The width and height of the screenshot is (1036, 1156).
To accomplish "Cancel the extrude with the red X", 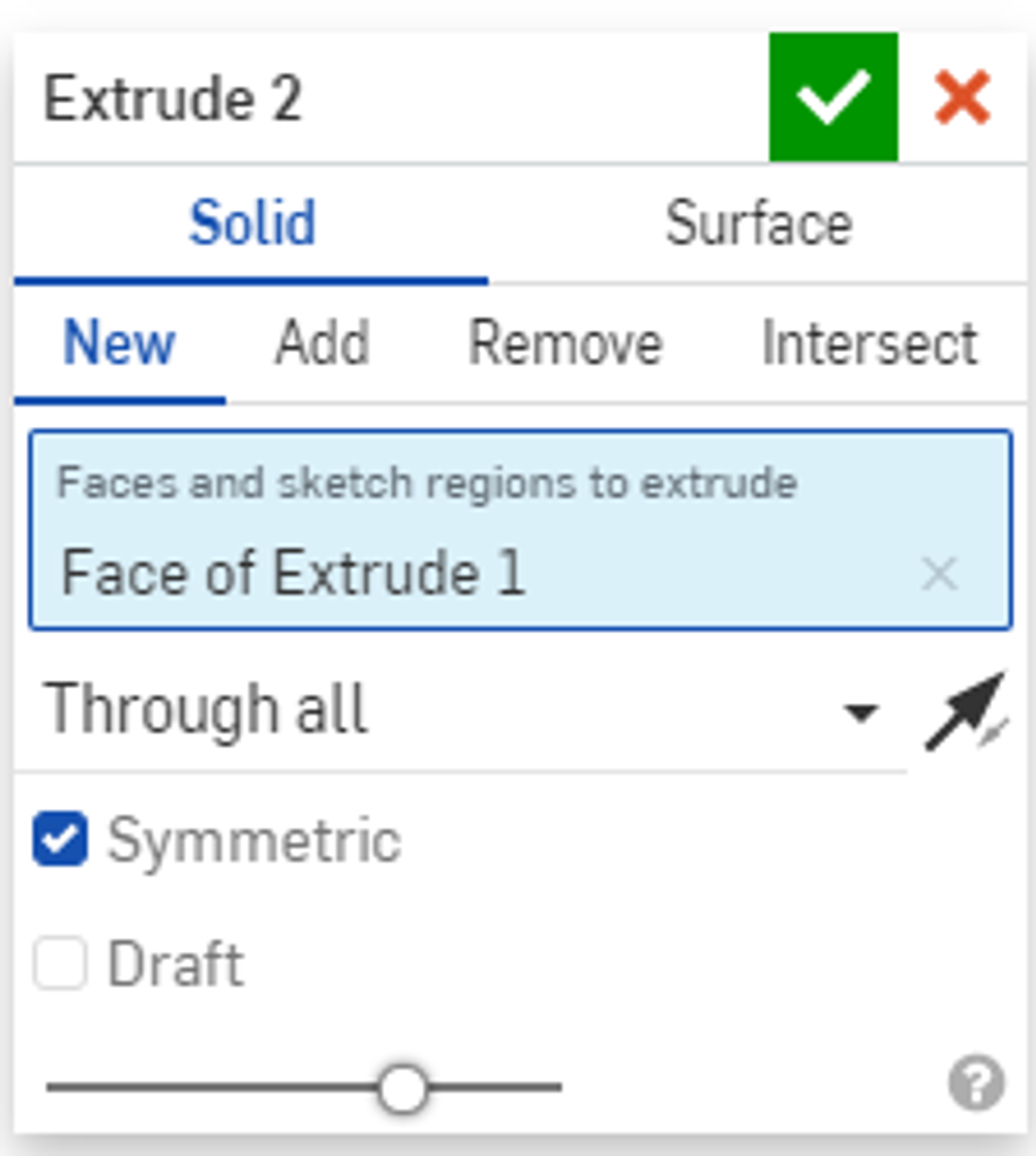I will (x=962, y=97).
